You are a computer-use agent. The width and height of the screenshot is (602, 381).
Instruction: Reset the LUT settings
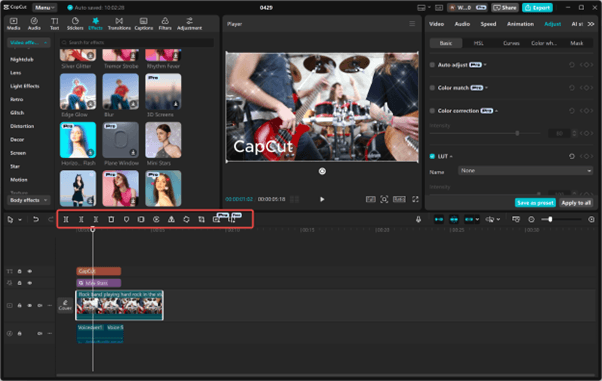point(572,156)
